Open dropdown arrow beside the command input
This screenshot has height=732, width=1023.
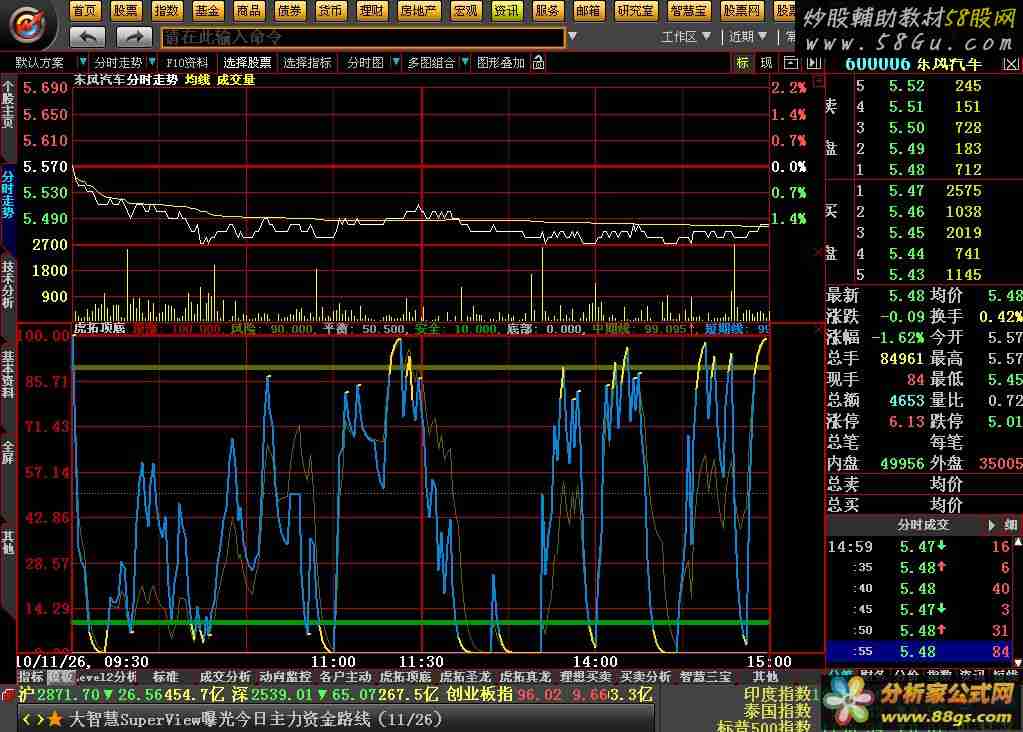coord(573,37)
